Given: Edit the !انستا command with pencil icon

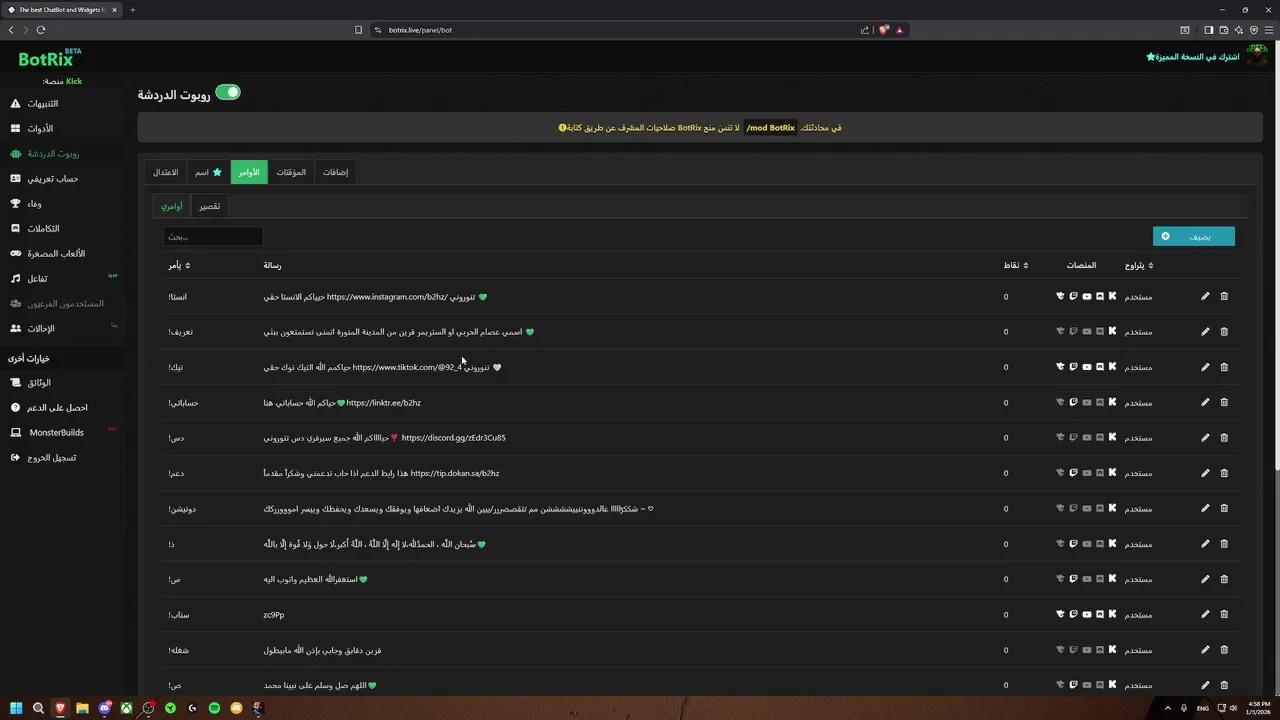Looking at the screenshot, I should coord(1205,296).
